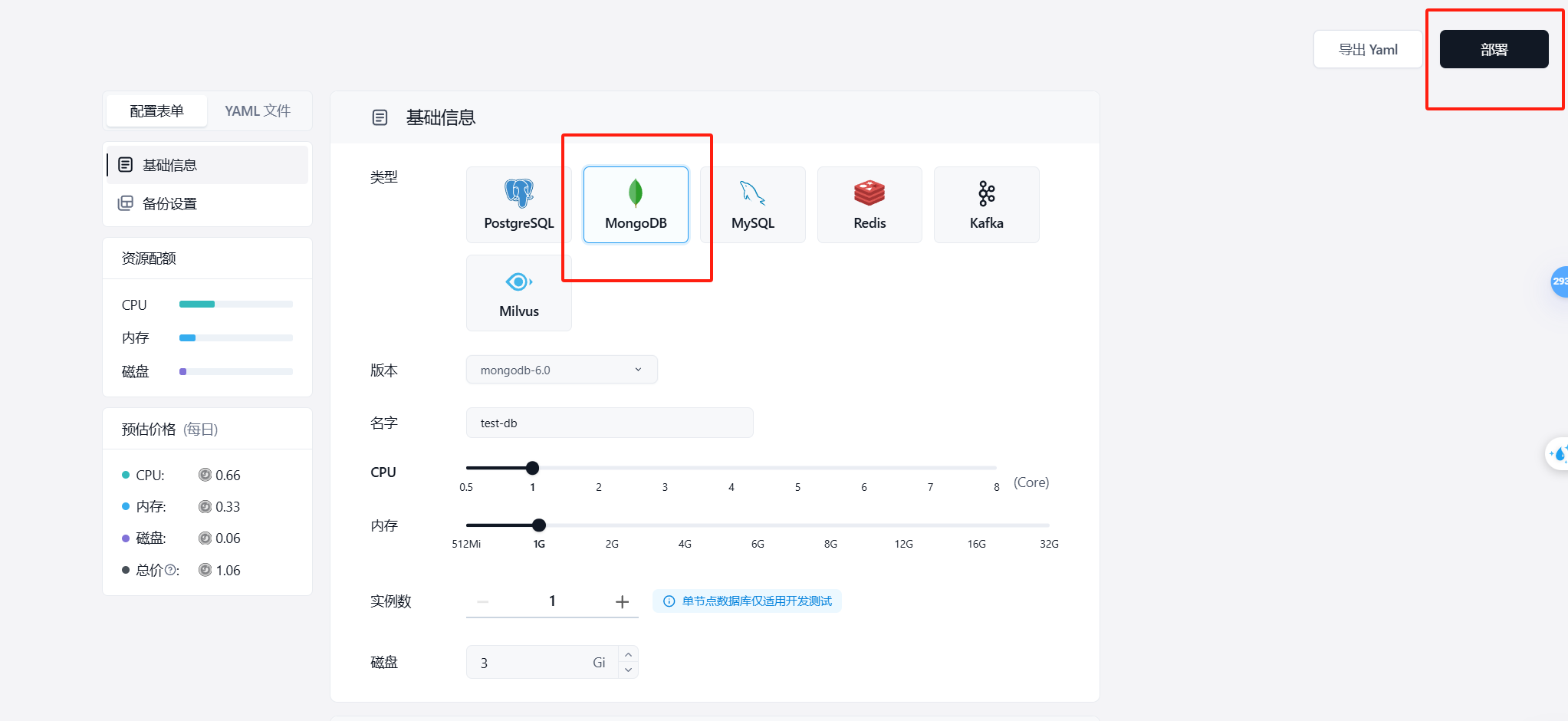Pick the Redis database card
The height and width of the screenshot is (721, 1568).
tap(869, 205)
